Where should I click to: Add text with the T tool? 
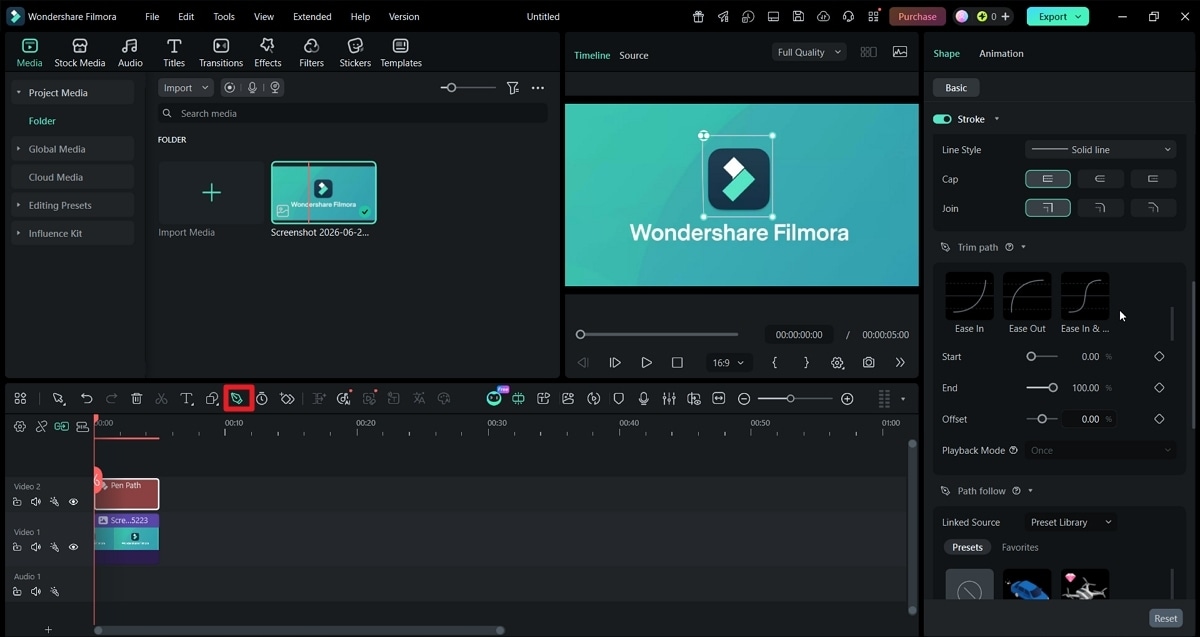coord(186,399)
